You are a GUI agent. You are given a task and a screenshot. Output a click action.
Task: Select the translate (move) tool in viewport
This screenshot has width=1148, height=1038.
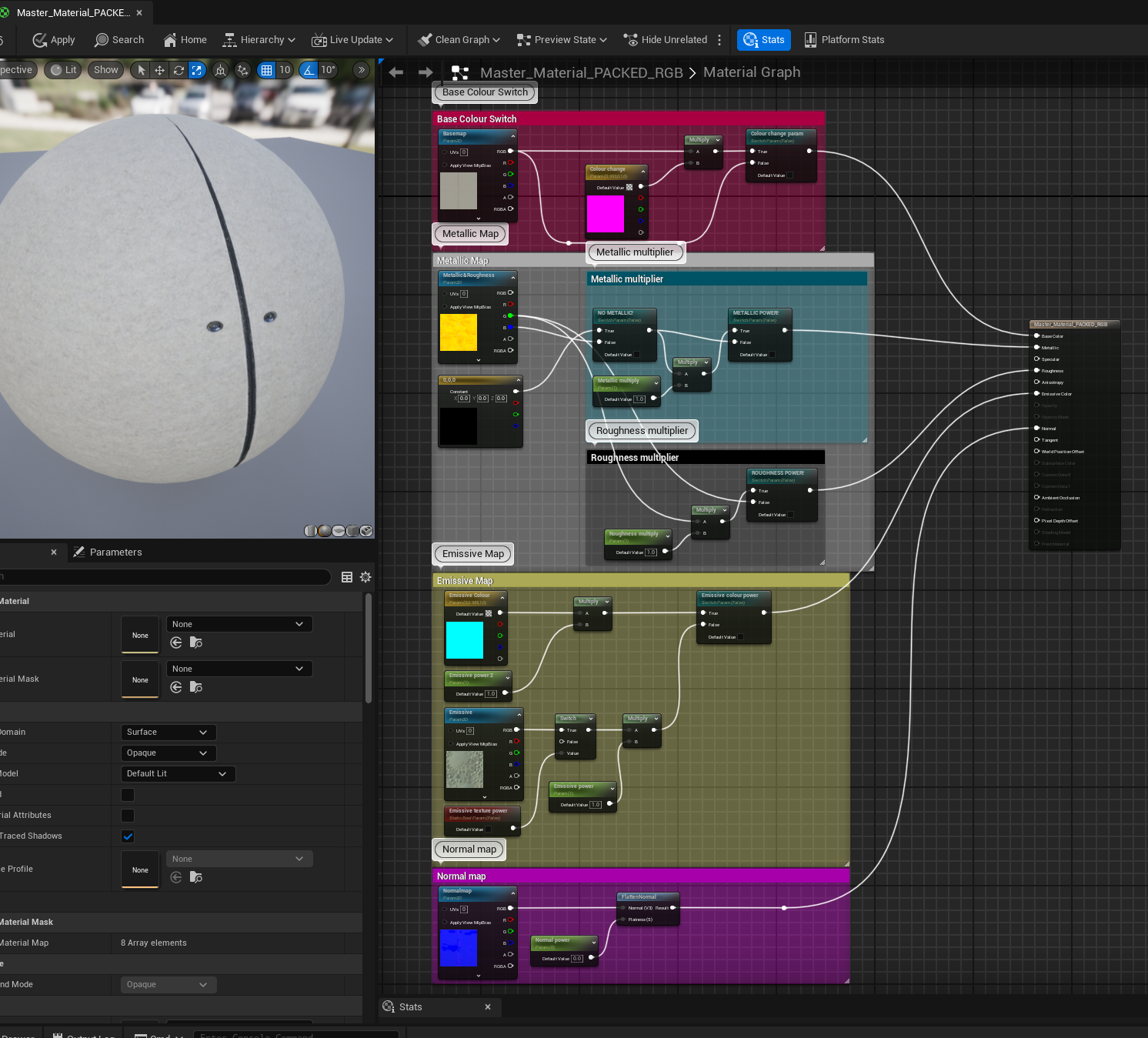click(159, 70)
